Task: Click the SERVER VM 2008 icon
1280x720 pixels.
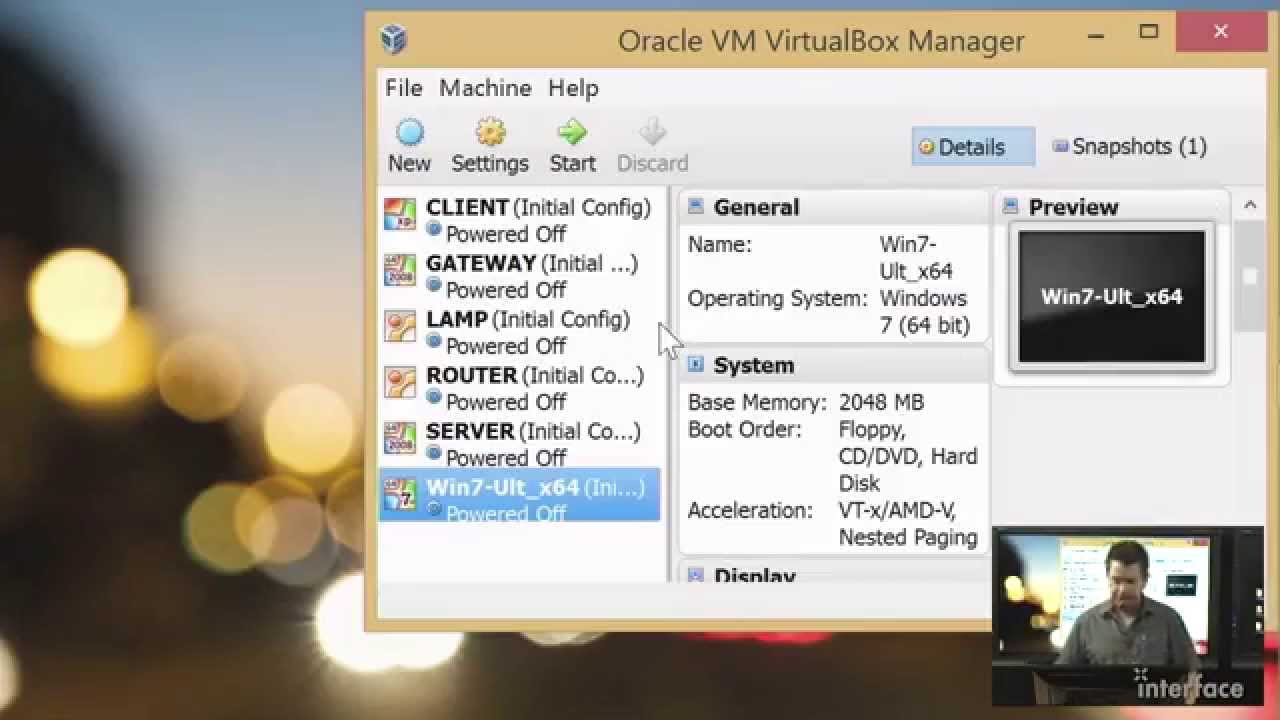Action: click(400, 440)
